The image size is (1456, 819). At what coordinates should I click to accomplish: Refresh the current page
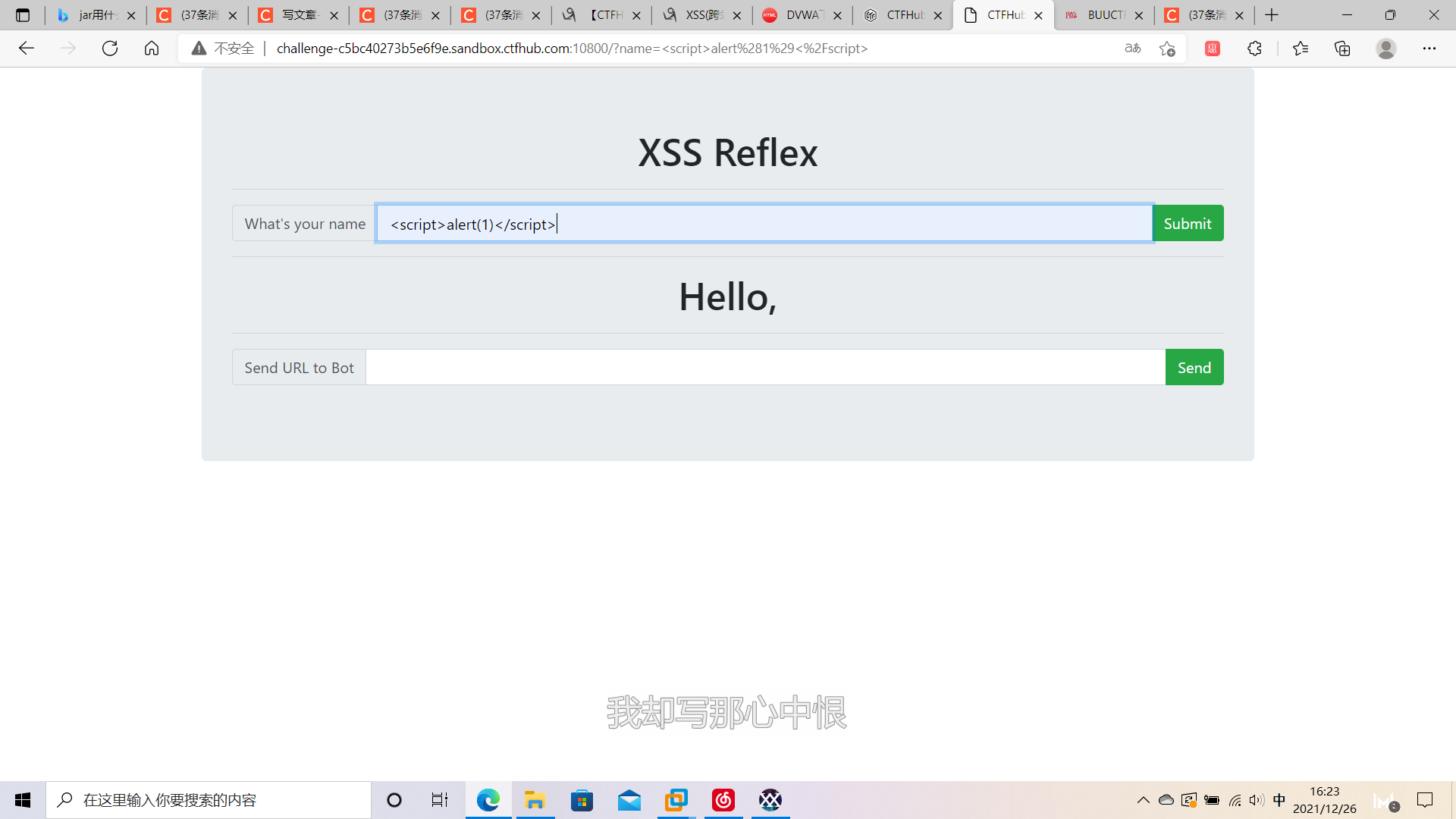[110, 48]
